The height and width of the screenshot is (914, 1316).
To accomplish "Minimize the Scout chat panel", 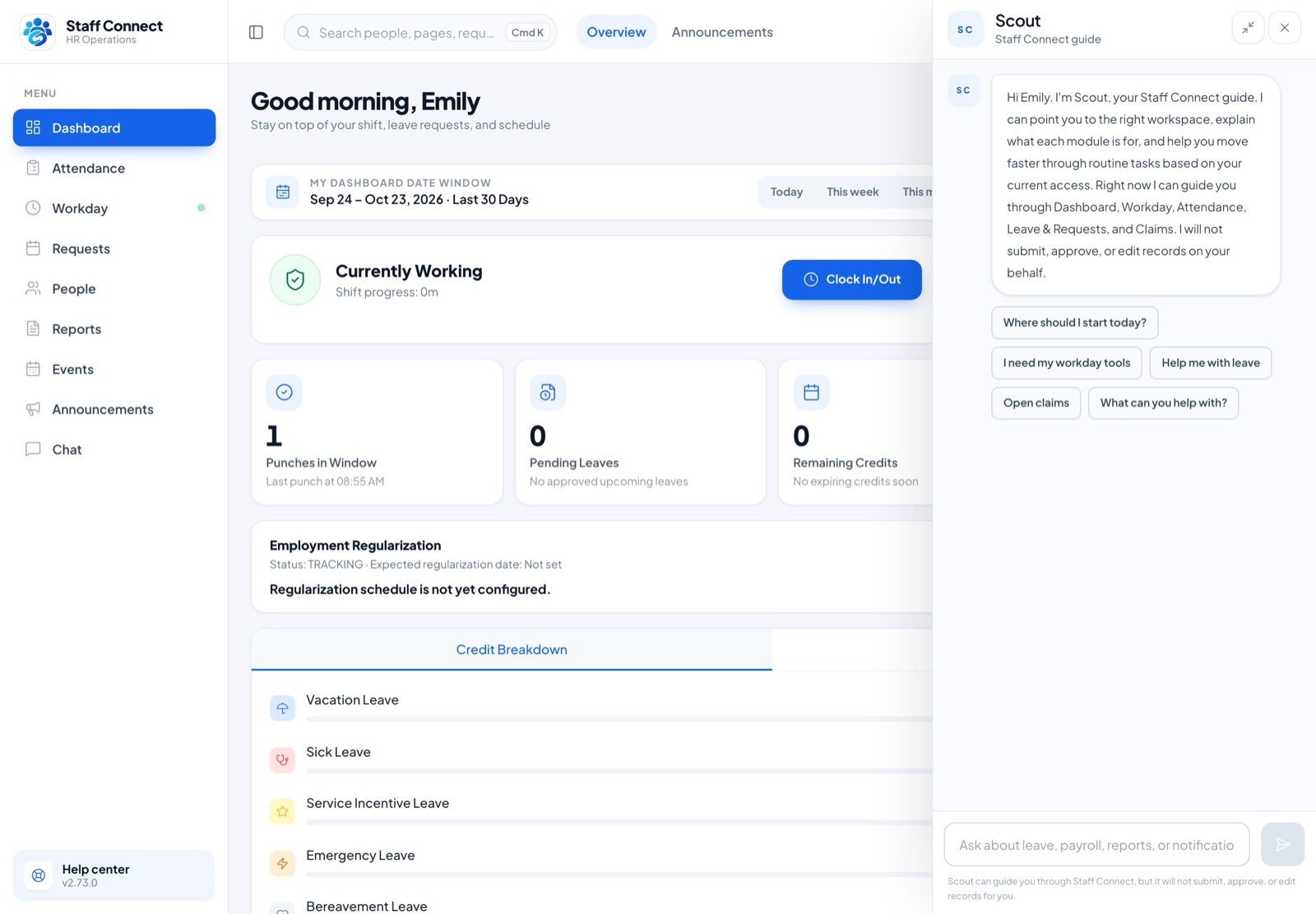I will (x=1248, y=27).
